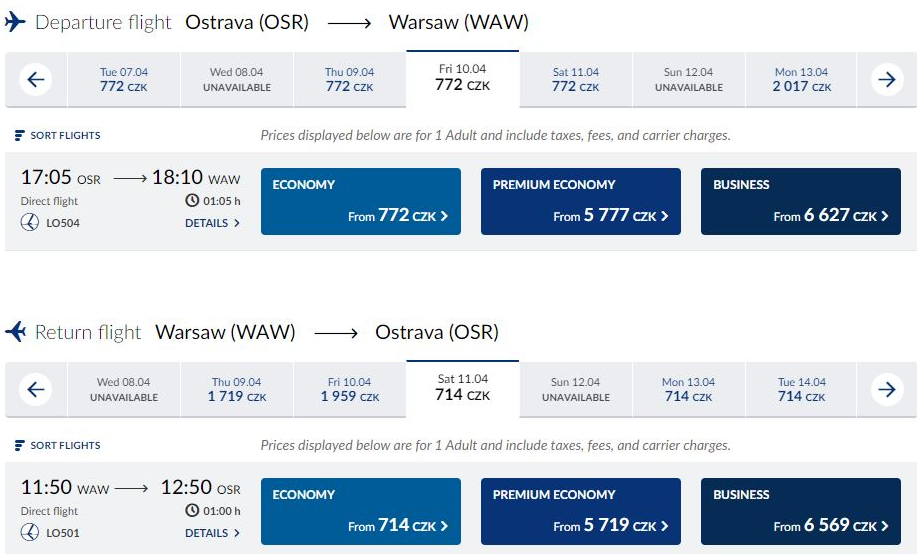Click sort icon above return flights

click(x=19, y=446)
